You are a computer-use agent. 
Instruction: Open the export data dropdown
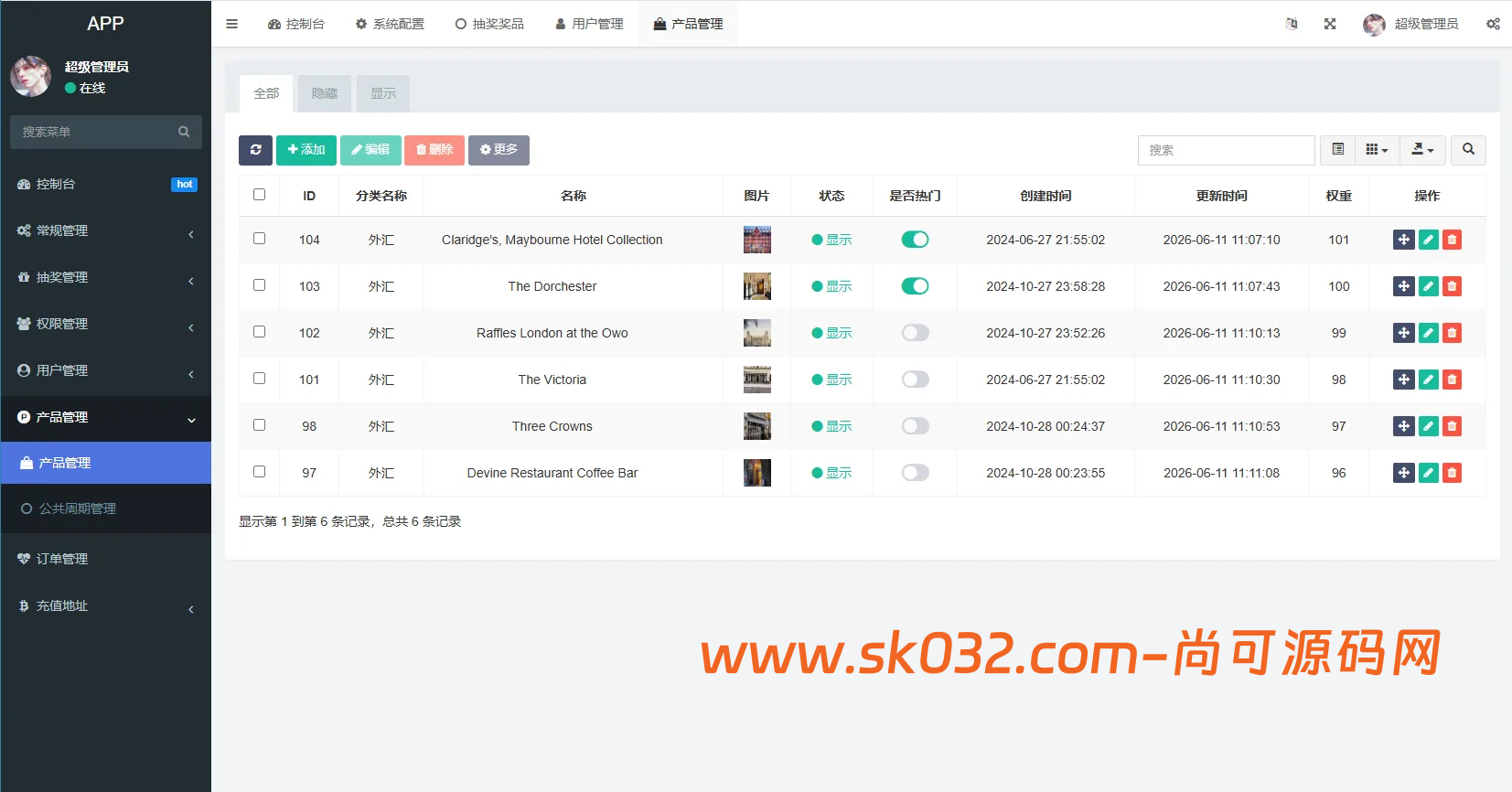[1422, 150]
